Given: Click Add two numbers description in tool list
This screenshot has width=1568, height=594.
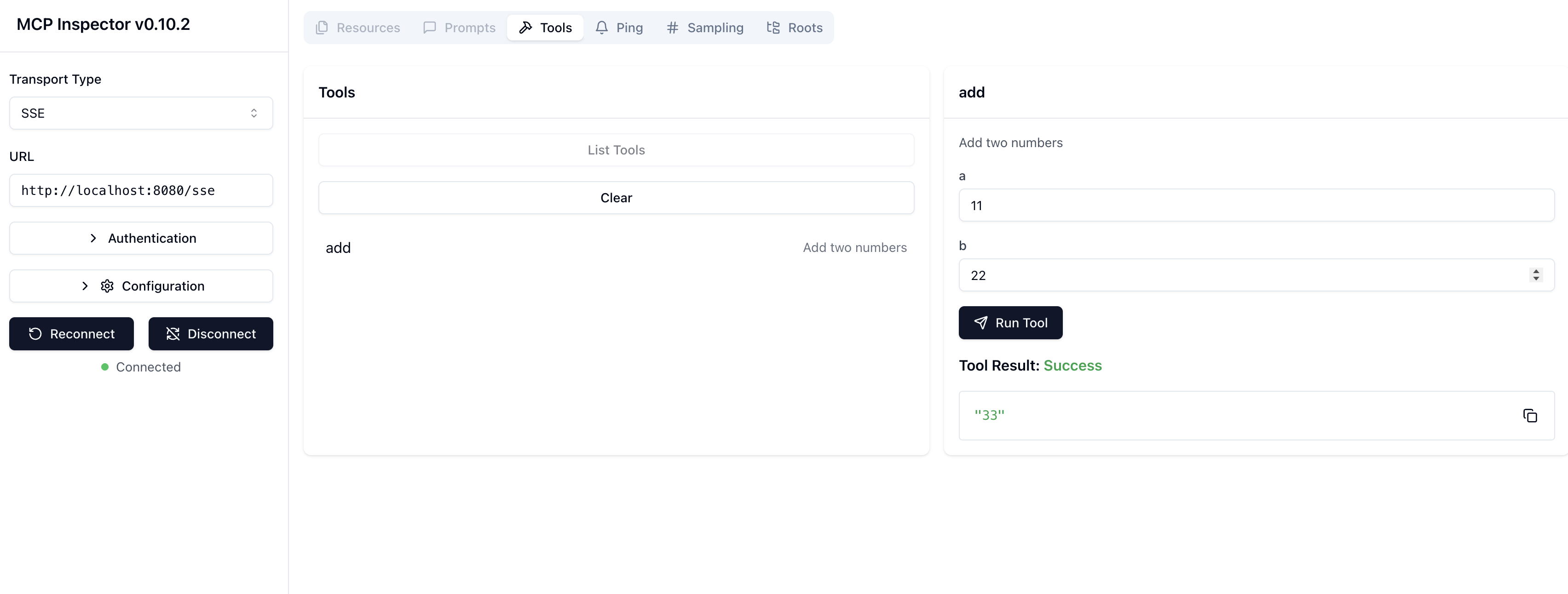Looking at the screenshot, I should point(854,247).
